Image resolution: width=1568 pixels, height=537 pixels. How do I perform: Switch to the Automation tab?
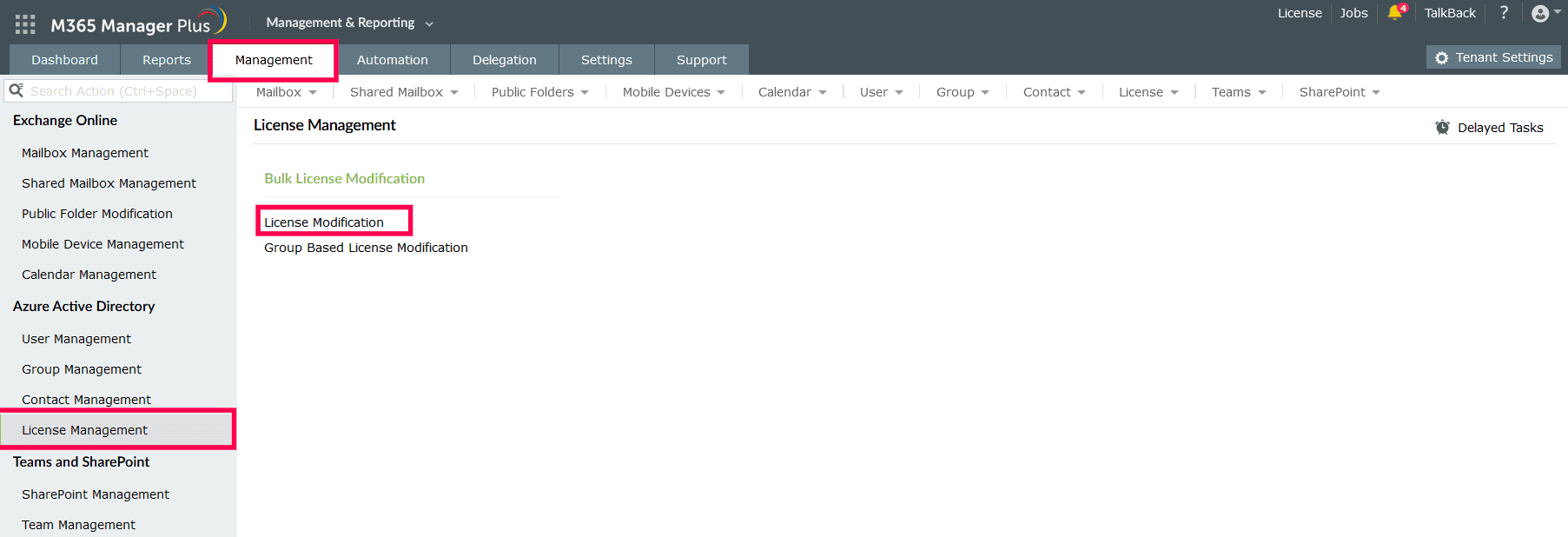(x=393, y=60)
